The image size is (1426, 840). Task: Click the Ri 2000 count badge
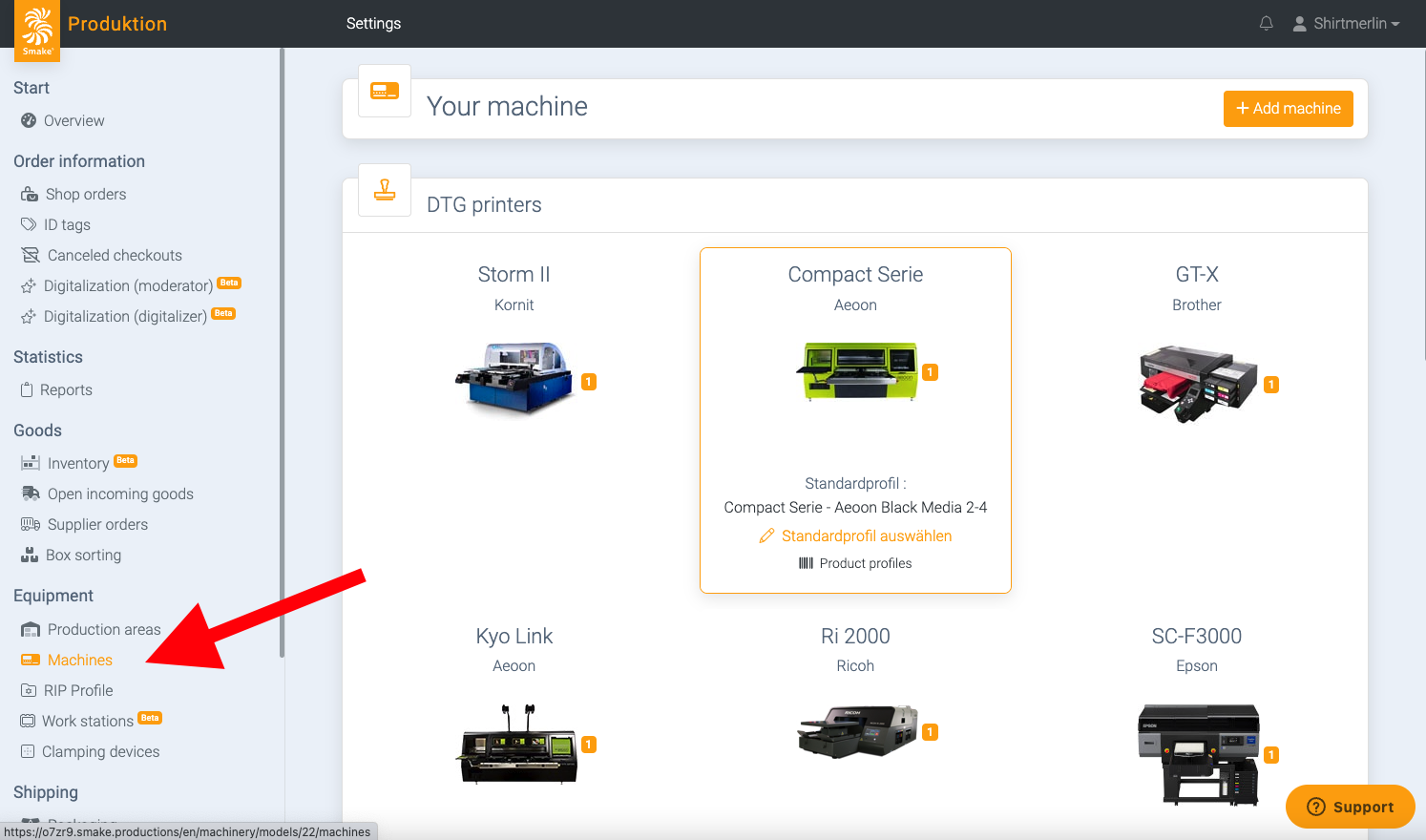coord(931,732)
